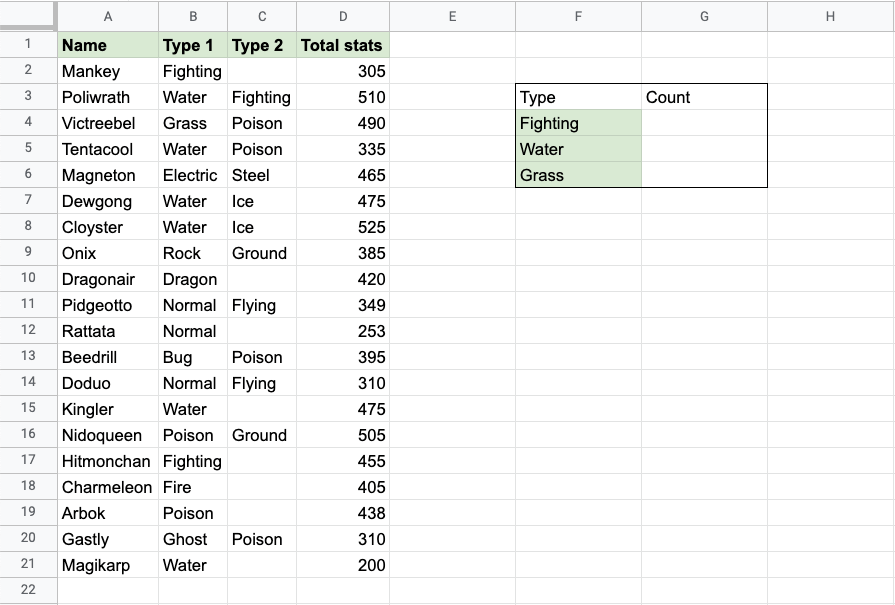Viewport: 895px width, 605px height.
Task: Select the Mankey cell
Action: (108, 71)
